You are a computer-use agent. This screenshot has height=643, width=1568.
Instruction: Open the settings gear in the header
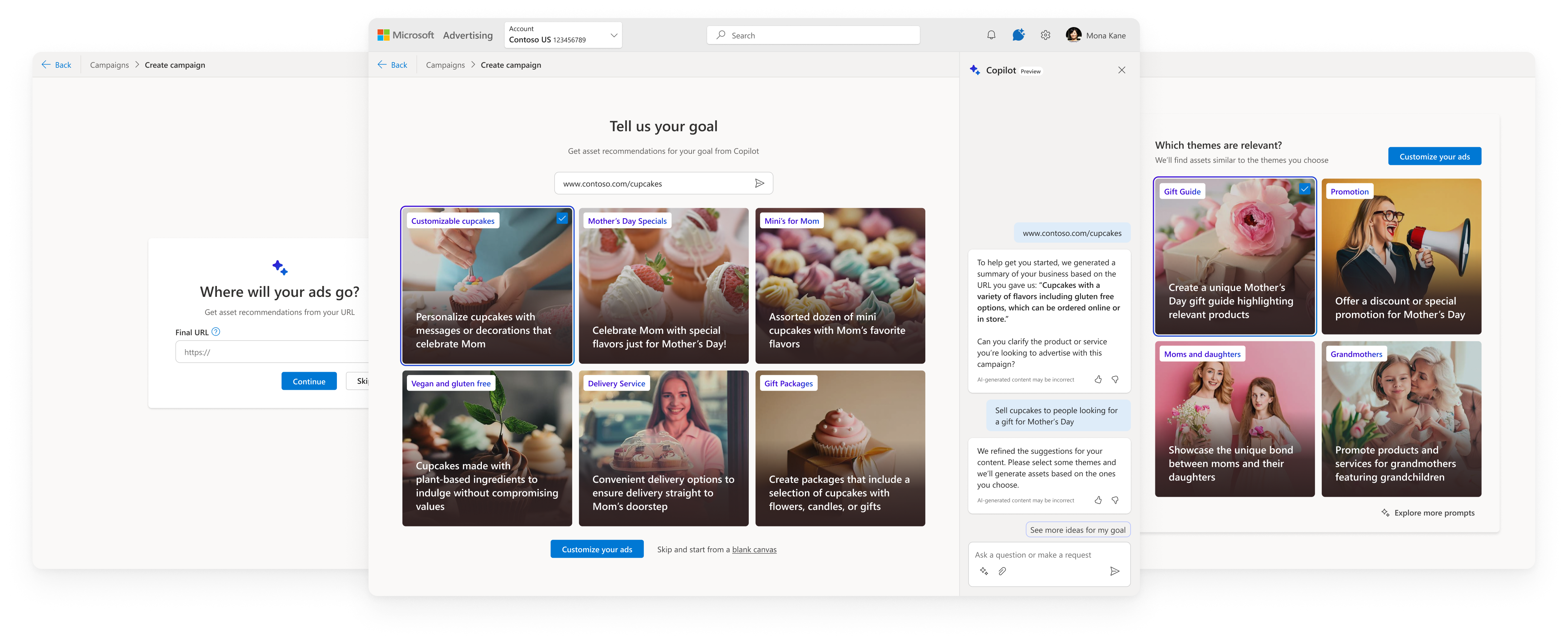pos(1045,35)
